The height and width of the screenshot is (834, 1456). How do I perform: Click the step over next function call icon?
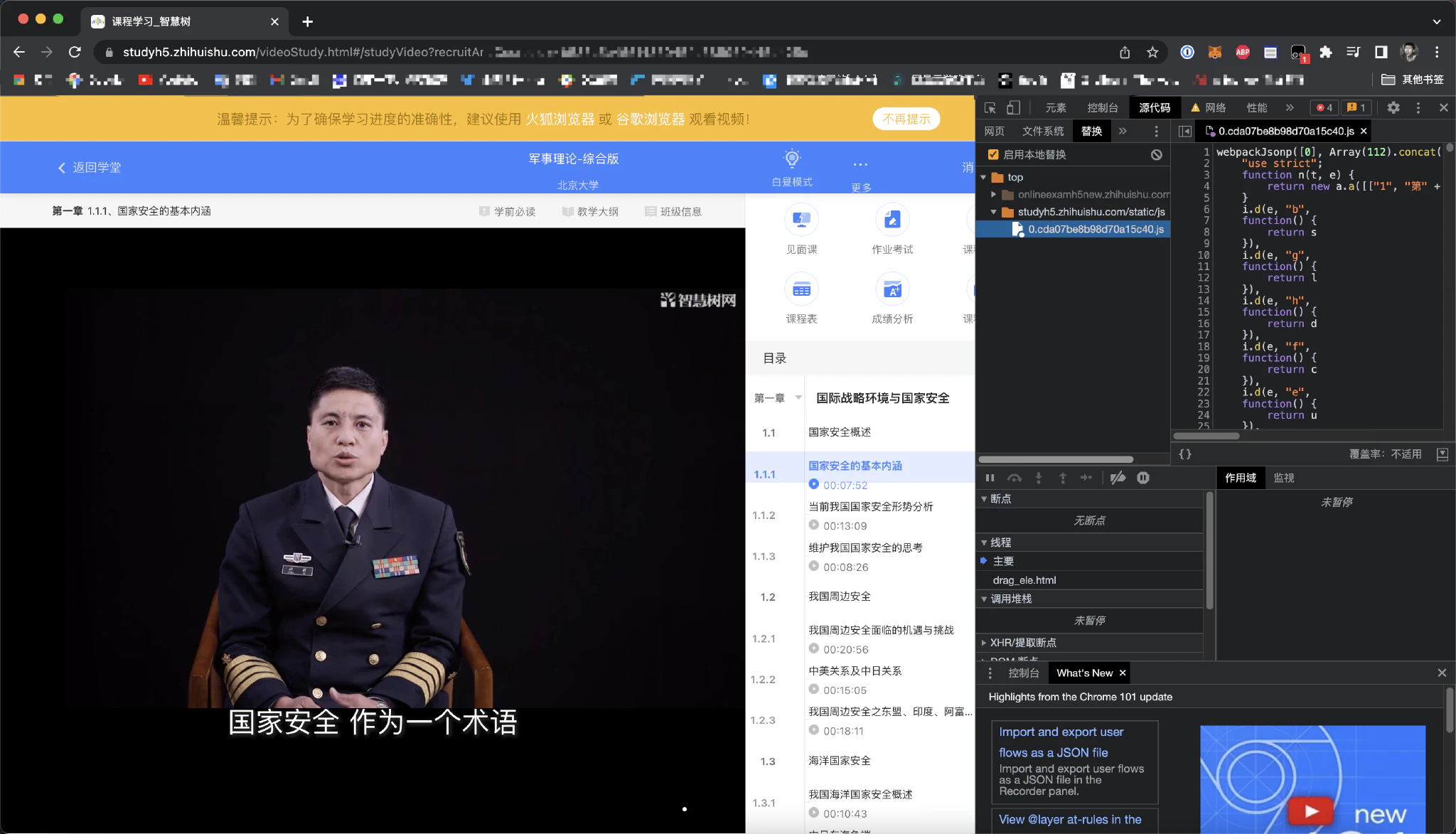pyautogui.click(x=1015, y=478)
